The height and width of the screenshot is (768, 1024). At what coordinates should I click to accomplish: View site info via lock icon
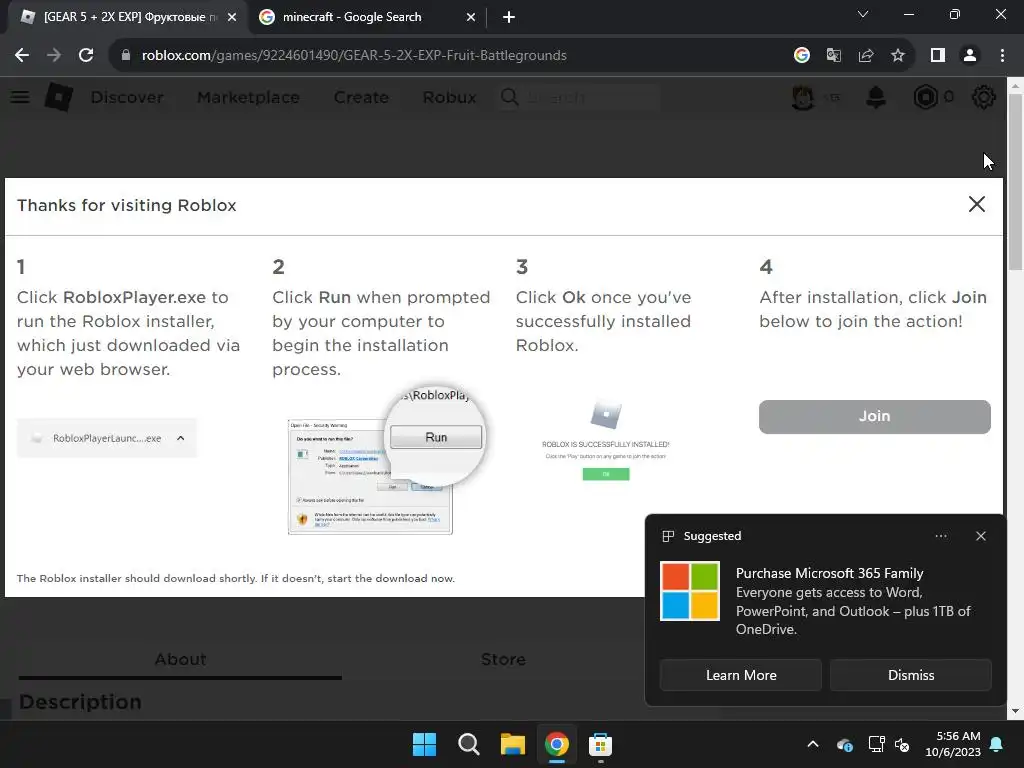[x=126, y=56]
